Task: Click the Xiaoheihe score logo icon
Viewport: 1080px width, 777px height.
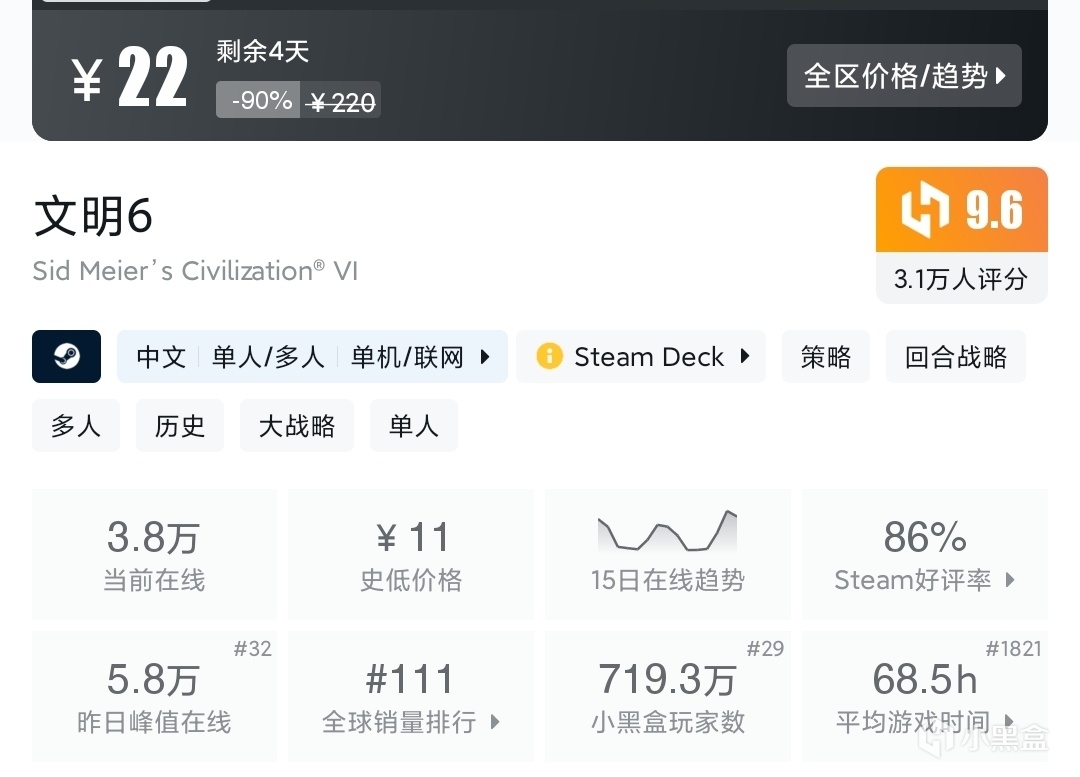Action: tap(925, 211)
